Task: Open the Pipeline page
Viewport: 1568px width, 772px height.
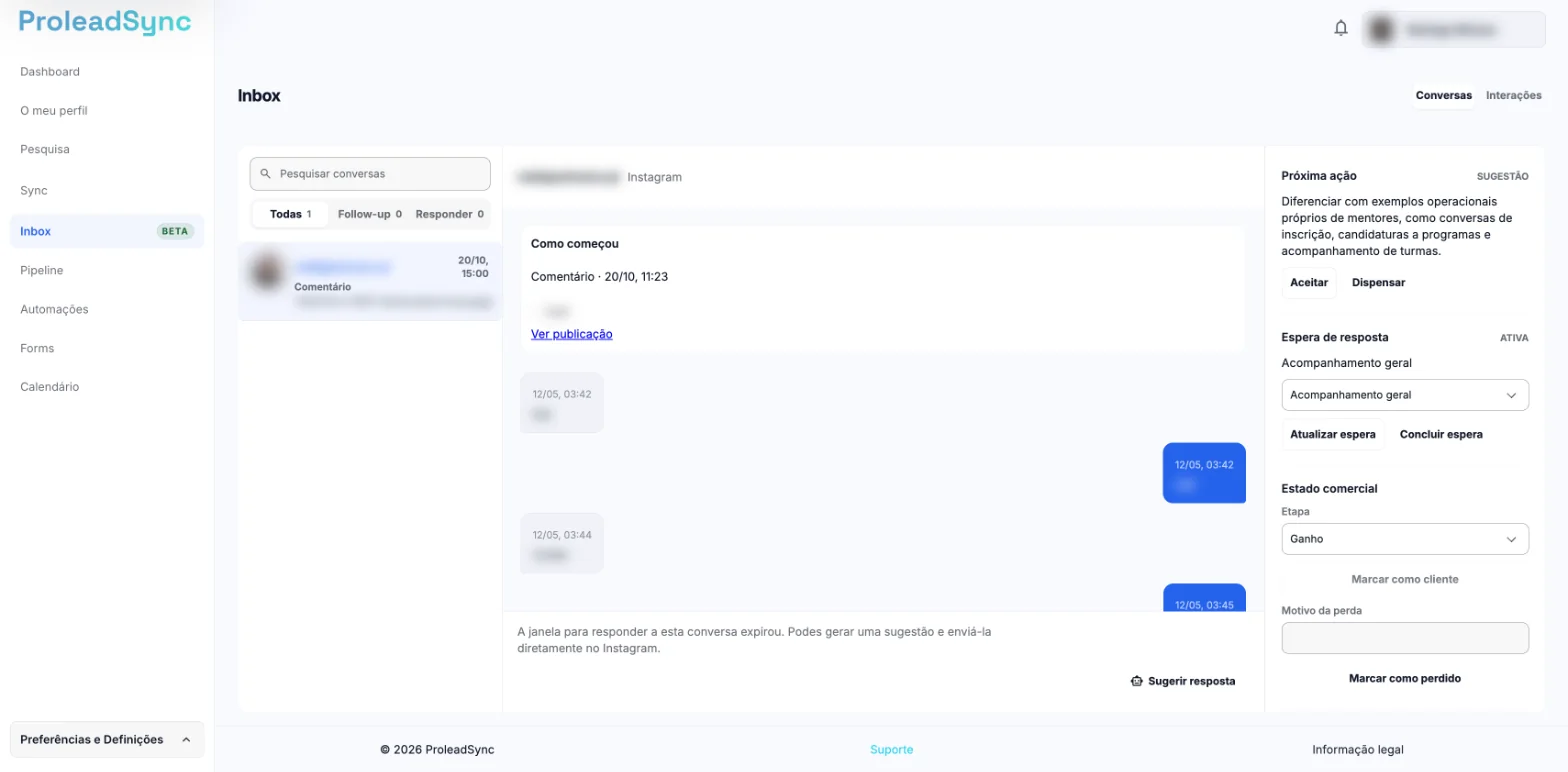Action: tap(42, 271)
